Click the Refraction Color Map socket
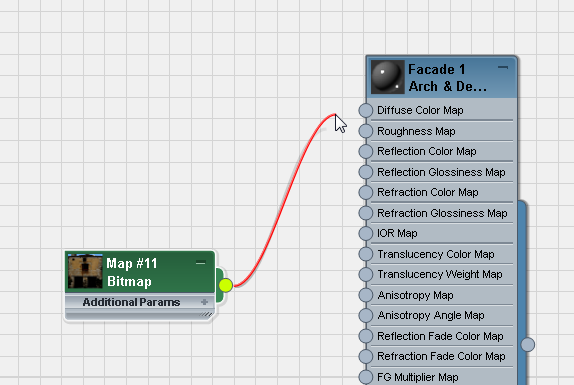This screenshot has width=574, height=385. (365, 192)
